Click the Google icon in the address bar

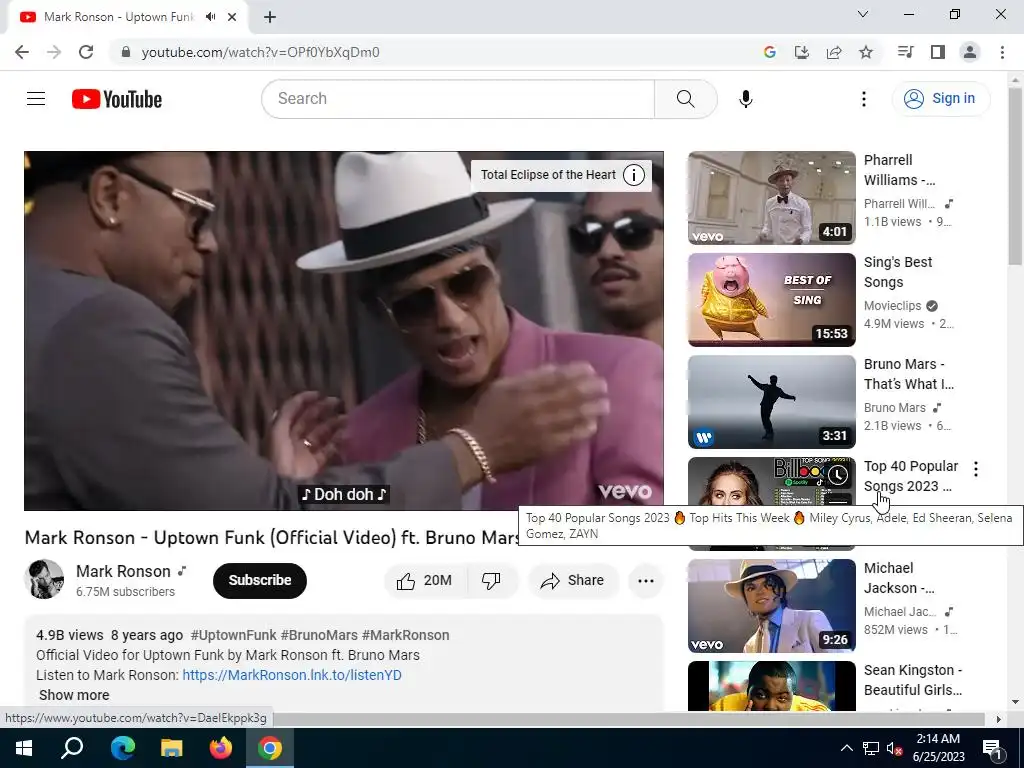point(770,52)
